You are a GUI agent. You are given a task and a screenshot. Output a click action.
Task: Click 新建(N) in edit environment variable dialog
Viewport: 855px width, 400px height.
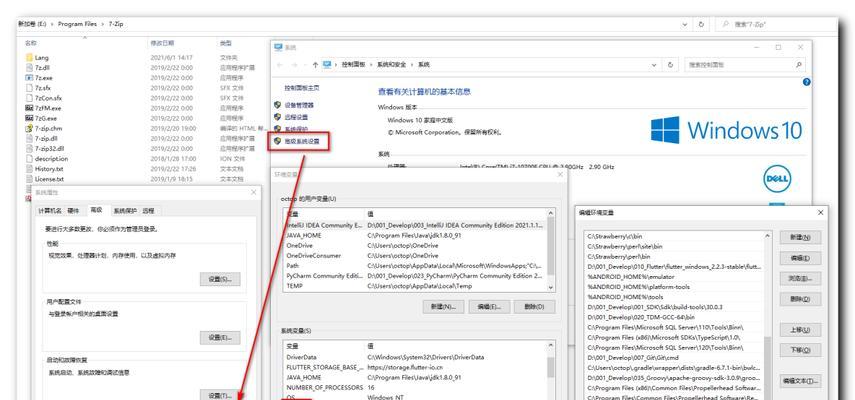(x=800, y=237)
